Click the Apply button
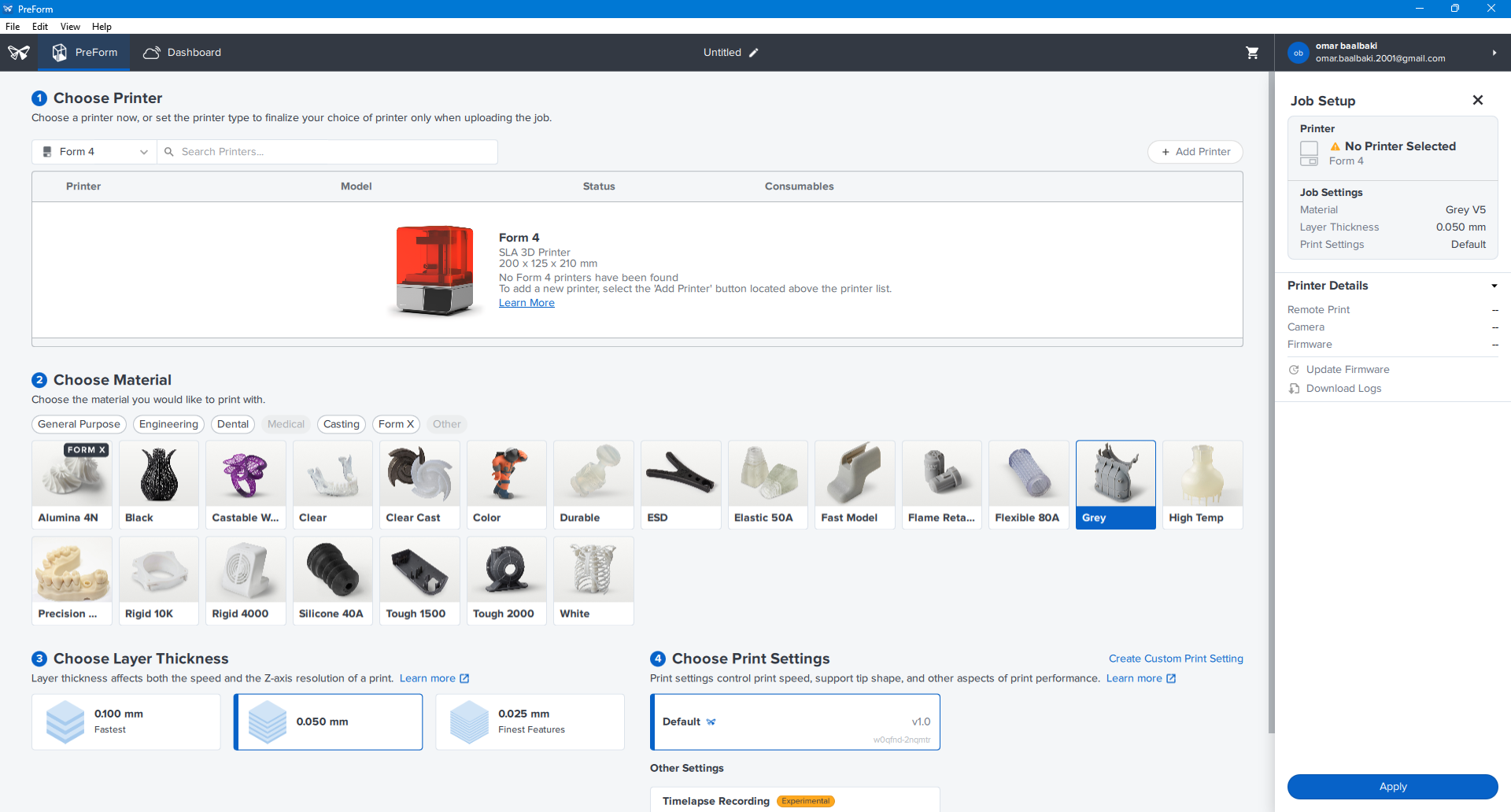 pyautogui.click(x=1392, y=787)
